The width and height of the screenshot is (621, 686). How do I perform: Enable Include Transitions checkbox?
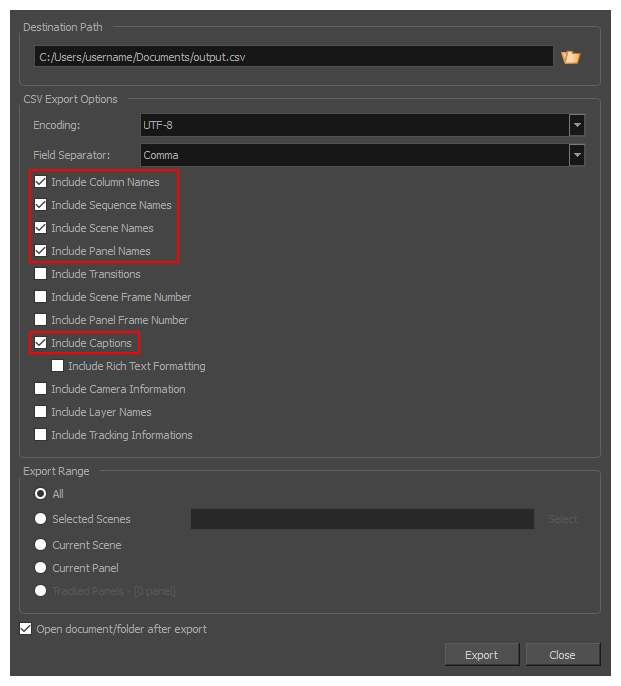coord(41,274)
